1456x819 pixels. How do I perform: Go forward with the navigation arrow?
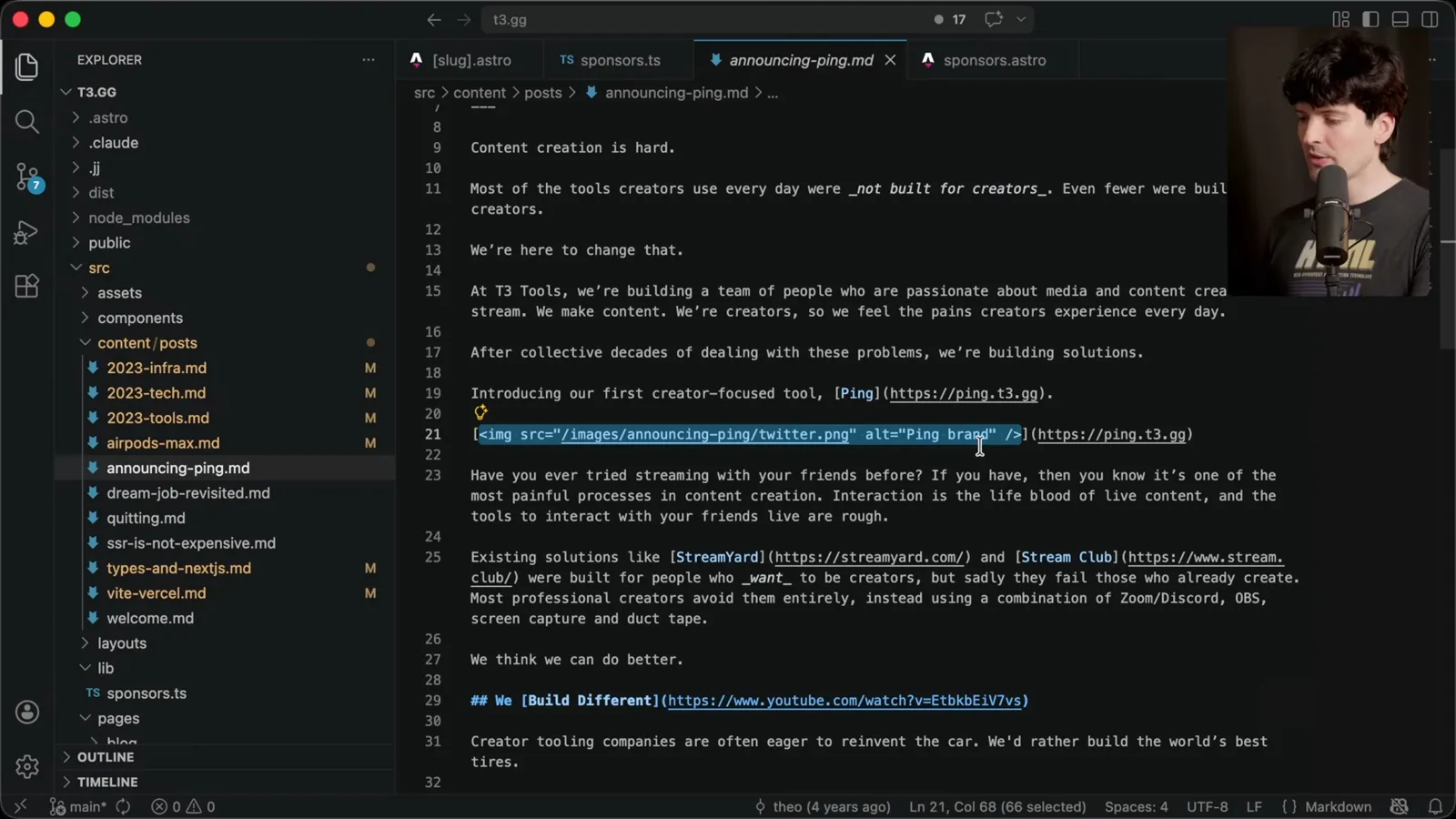click(464, 19)
